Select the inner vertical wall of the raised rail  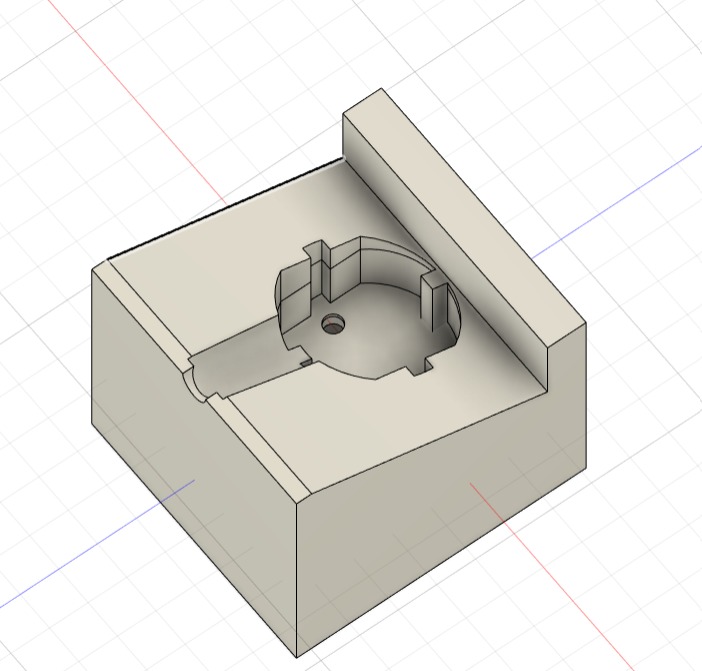pyautogui.click(x=443, y=251)
